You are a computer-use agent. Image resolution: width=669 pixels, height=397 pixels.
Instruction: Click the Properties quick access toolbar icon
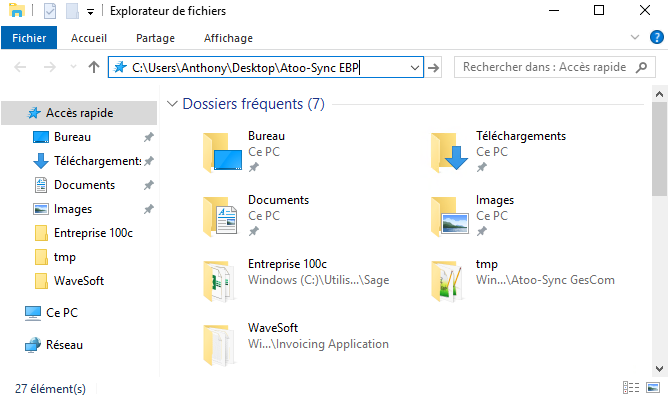(50, 11)
